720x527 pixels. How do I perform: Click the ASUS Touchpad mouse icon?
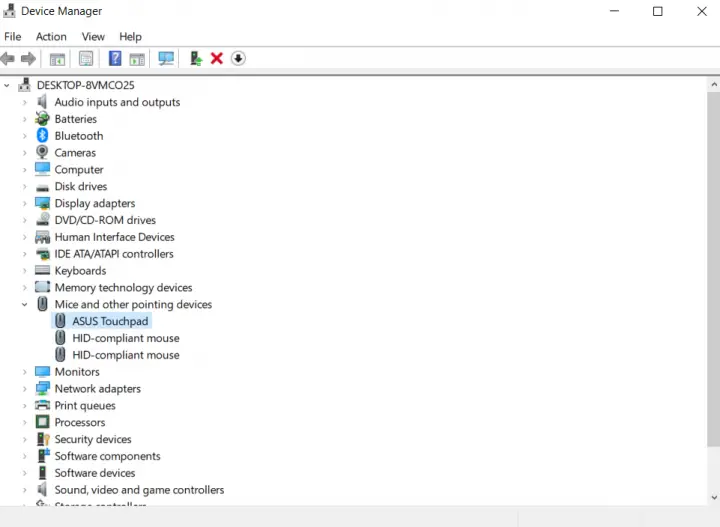(x=60, y=320)
